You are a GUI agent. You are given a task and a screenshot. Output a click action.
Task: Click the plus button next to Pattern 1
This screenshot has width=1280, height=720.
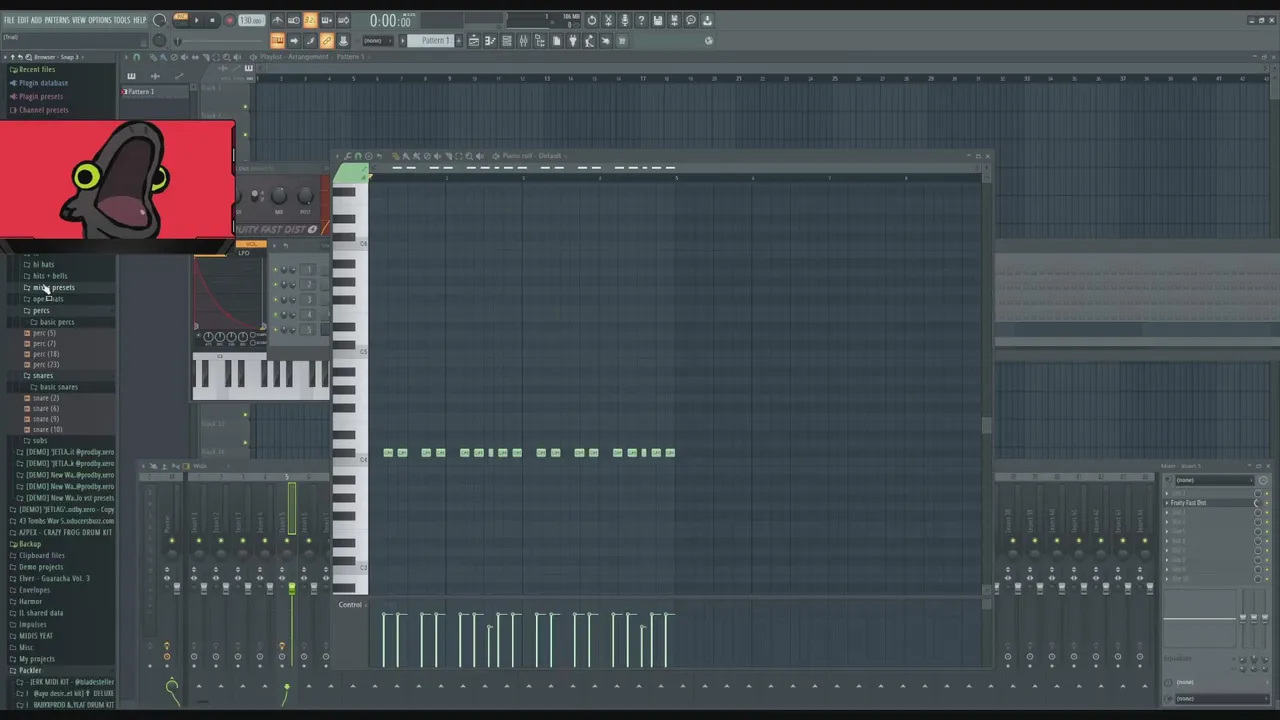[459, 40]
